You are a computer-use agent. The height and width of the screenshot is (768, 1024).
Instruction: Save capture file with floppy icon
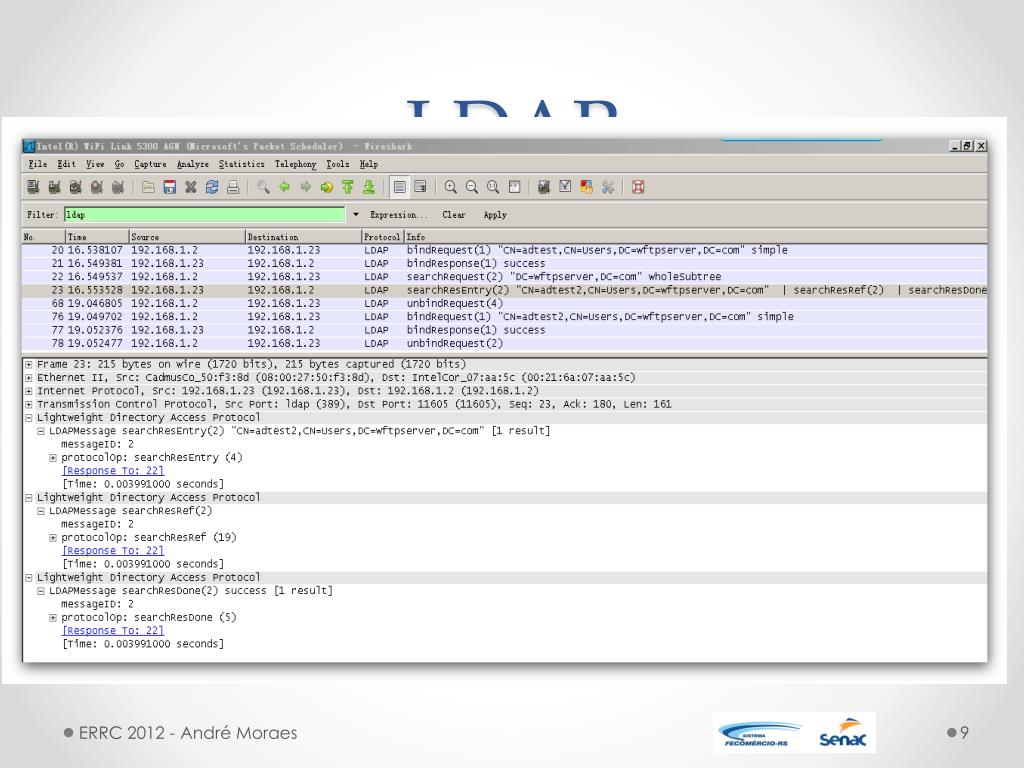click(170, 187)
